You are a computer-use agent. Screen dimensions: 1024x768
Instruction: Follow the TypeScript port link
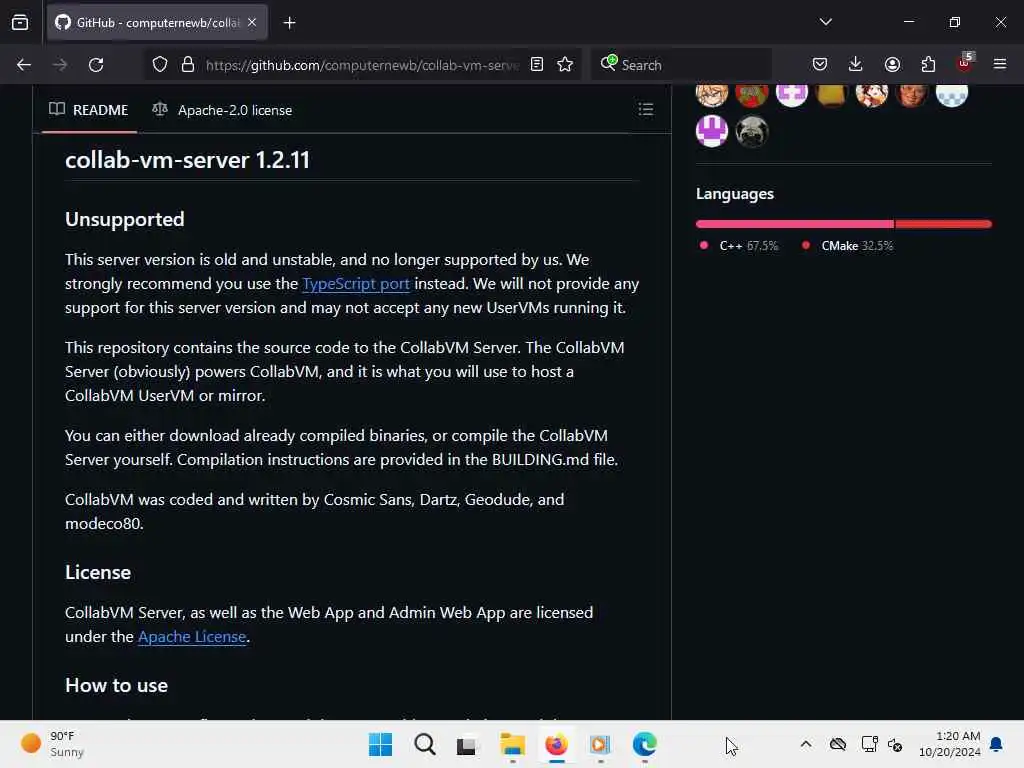[x=356, y=283]
